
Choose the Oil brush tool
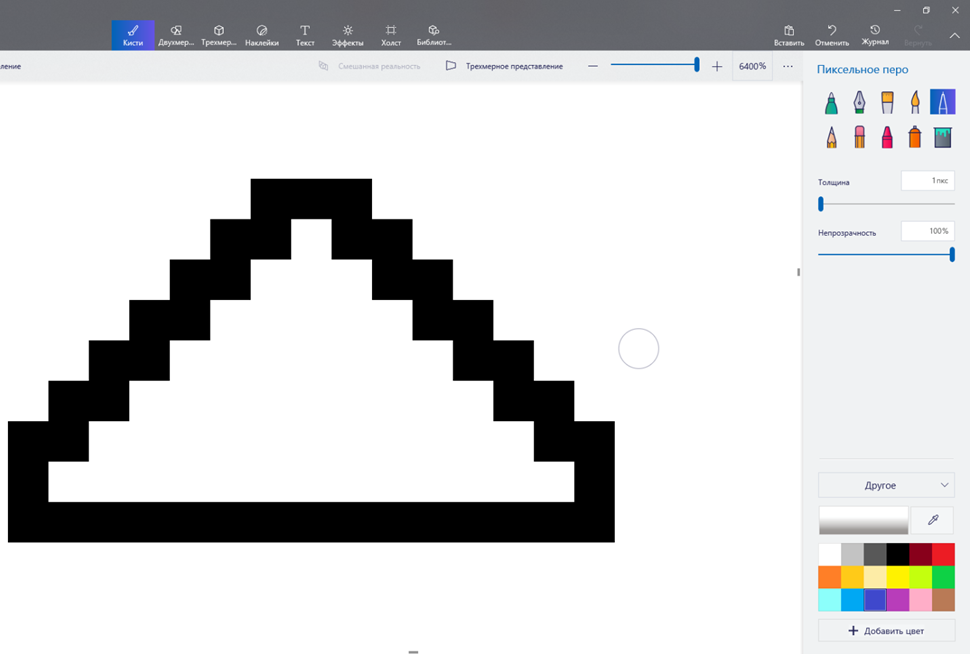click(x=887, y=102)
